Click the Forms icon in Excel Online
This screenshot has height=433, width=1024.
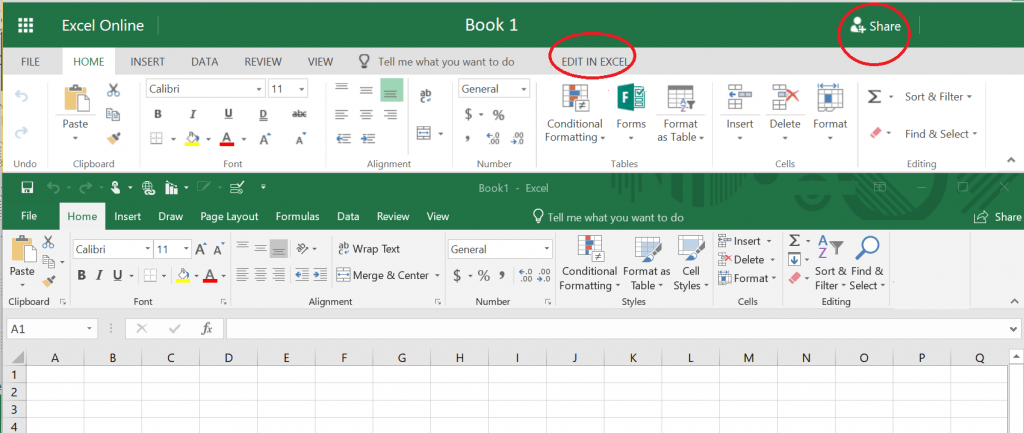pyautogui.click(x=631, y=98)
